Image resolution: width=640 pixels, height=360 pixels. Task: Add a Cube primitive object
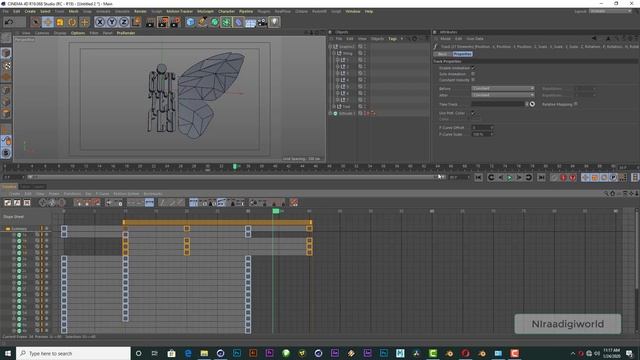(190, 22)
